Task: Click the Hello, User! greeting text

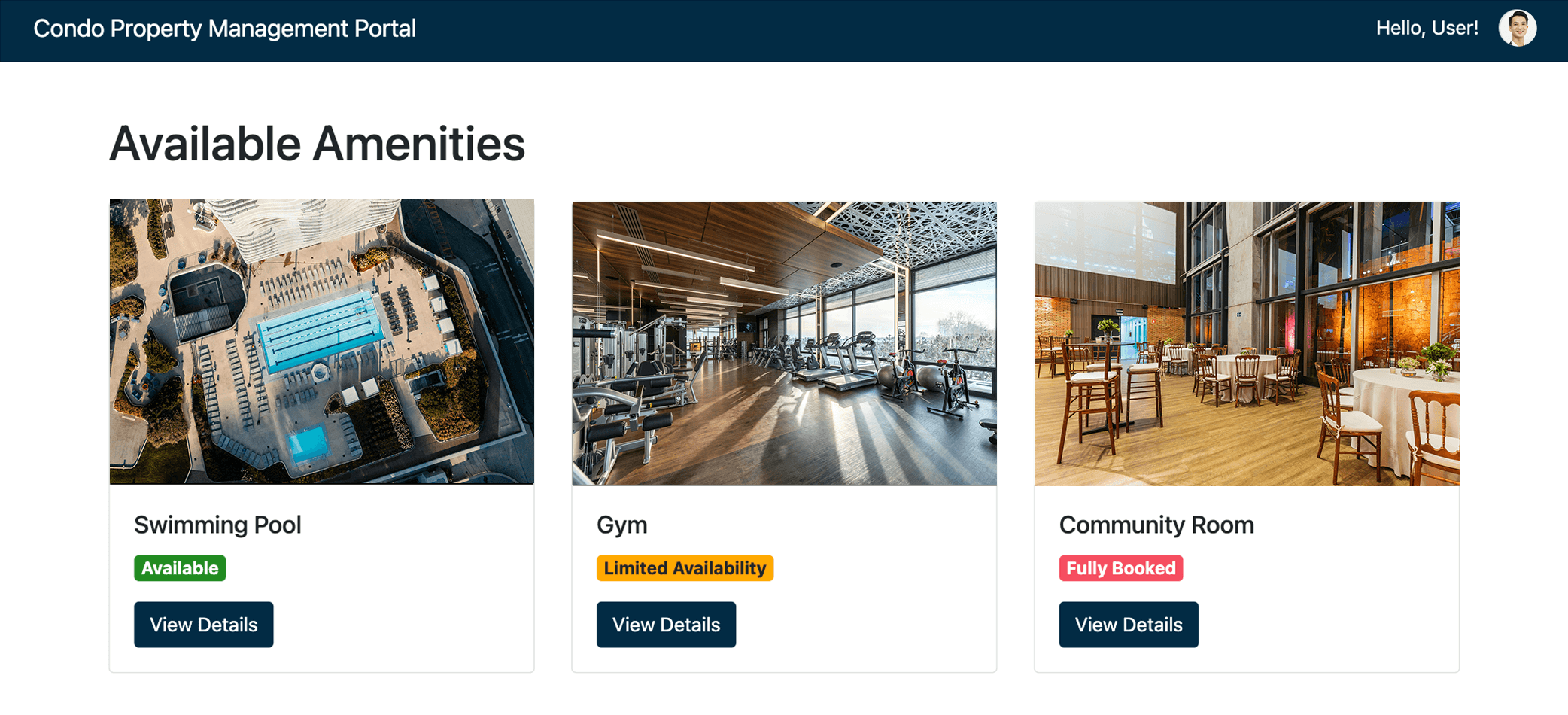Action: pyautogui.click(x=1426, y=28)
